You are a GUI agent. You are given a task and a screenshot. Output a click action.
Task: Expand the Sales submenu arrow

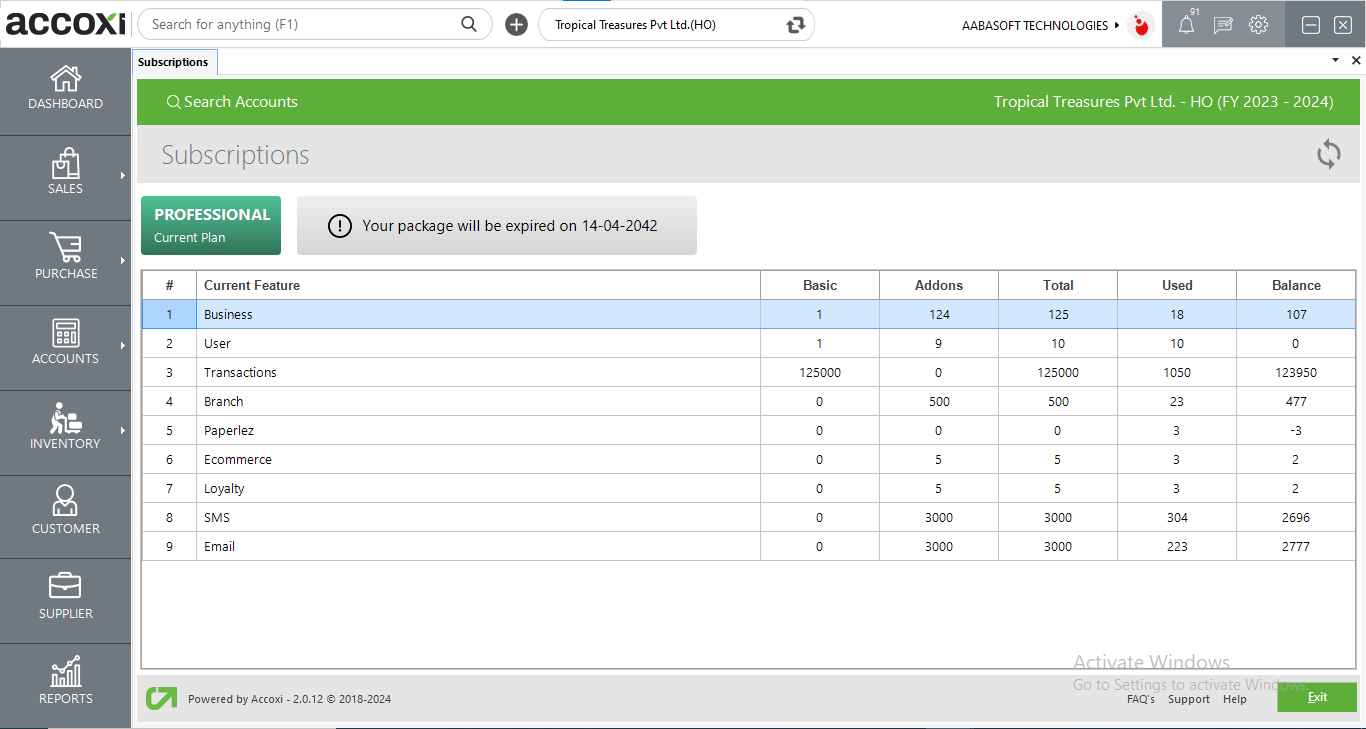coord(123,176)
